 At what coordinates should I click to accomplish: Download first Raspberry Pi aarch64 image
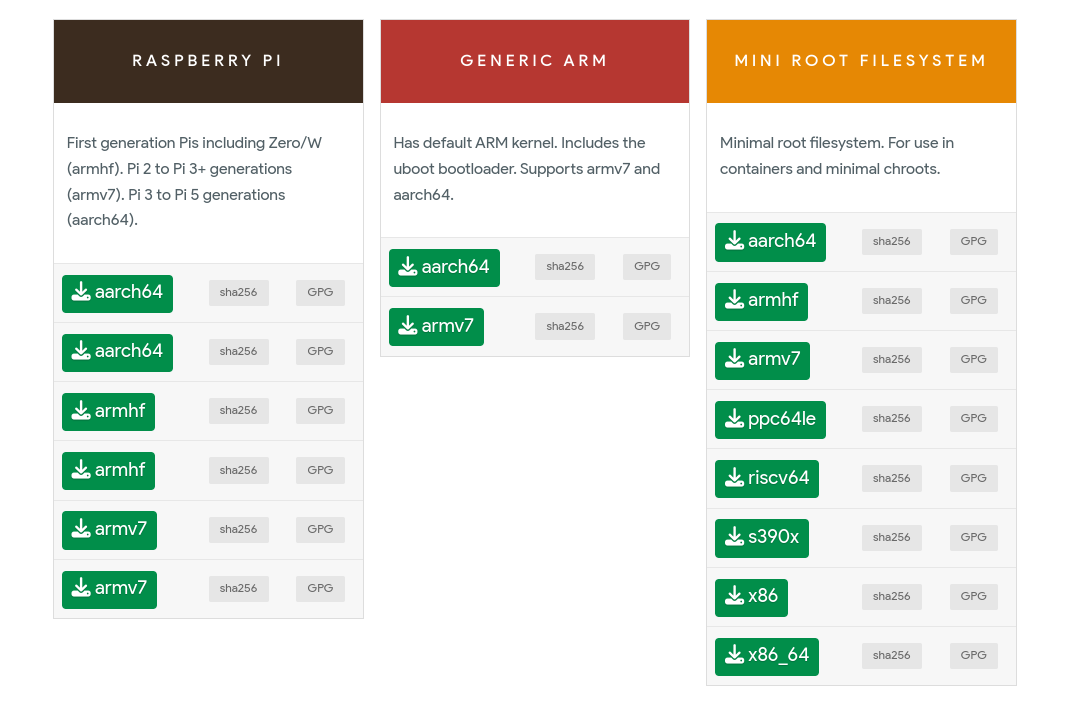[x=117, y=294]
